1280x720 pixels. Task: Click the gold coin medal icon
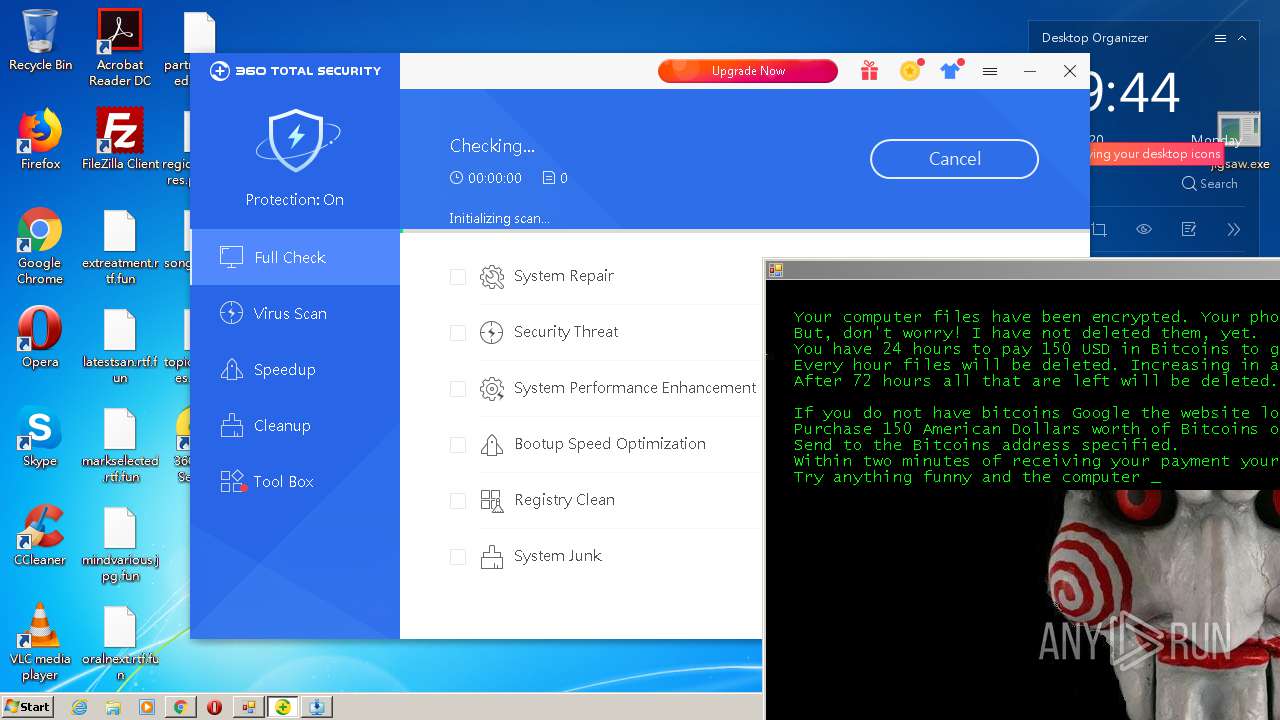pyautogui.click(x=910, y=70)
